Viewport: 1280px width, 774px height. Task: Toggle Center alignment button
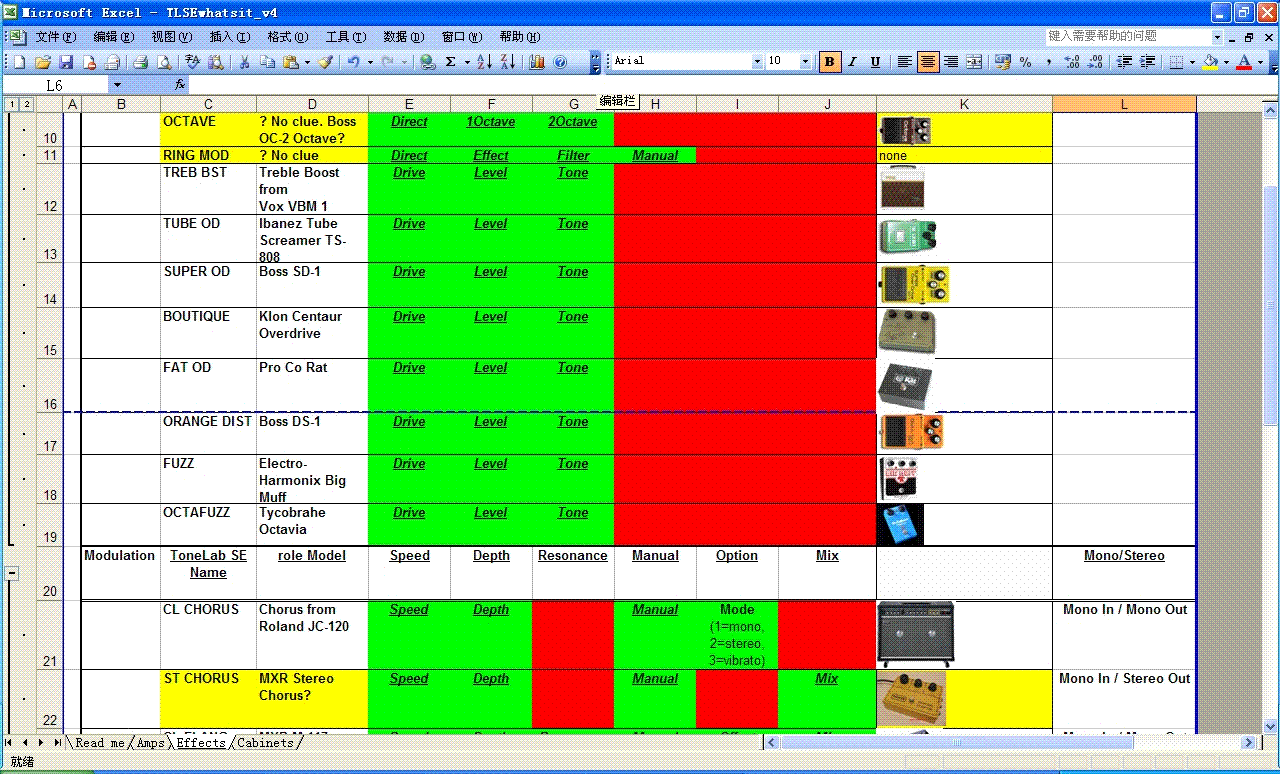click(928, 62)
